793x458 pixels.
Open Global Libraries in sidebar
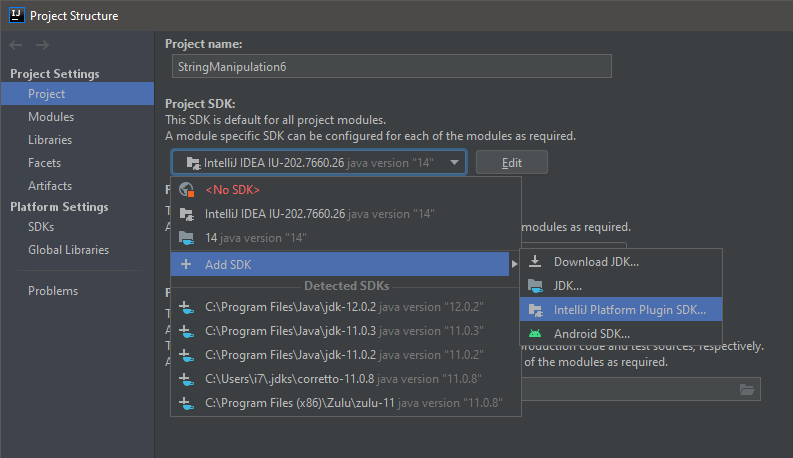click(x=77, y=250)
